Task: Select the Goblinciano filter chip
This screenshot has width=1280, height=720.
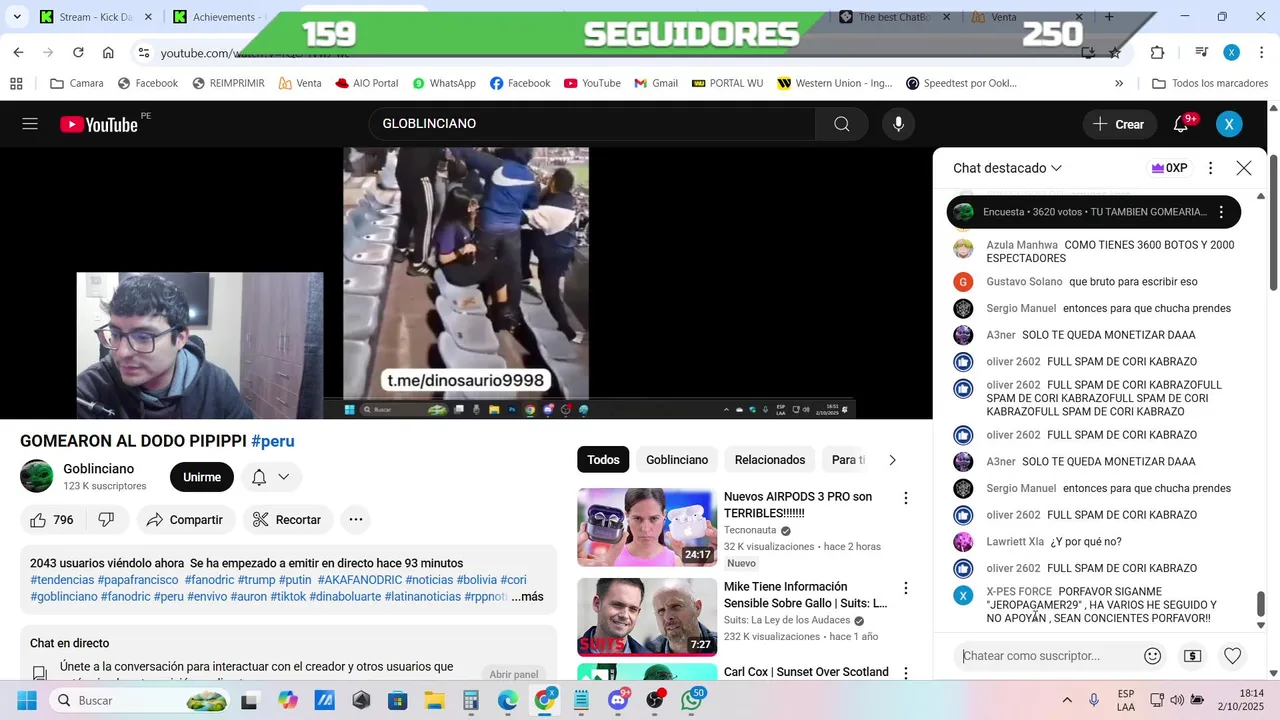Action: pos(677,460)
